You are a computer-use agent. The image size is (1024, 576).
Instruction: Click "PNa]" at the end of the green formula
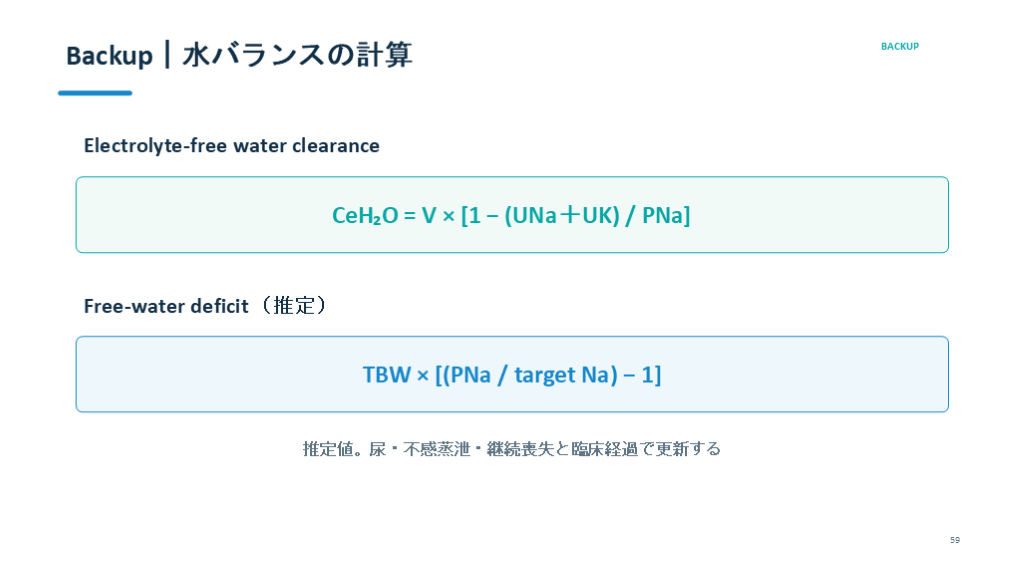pos(666,215)
